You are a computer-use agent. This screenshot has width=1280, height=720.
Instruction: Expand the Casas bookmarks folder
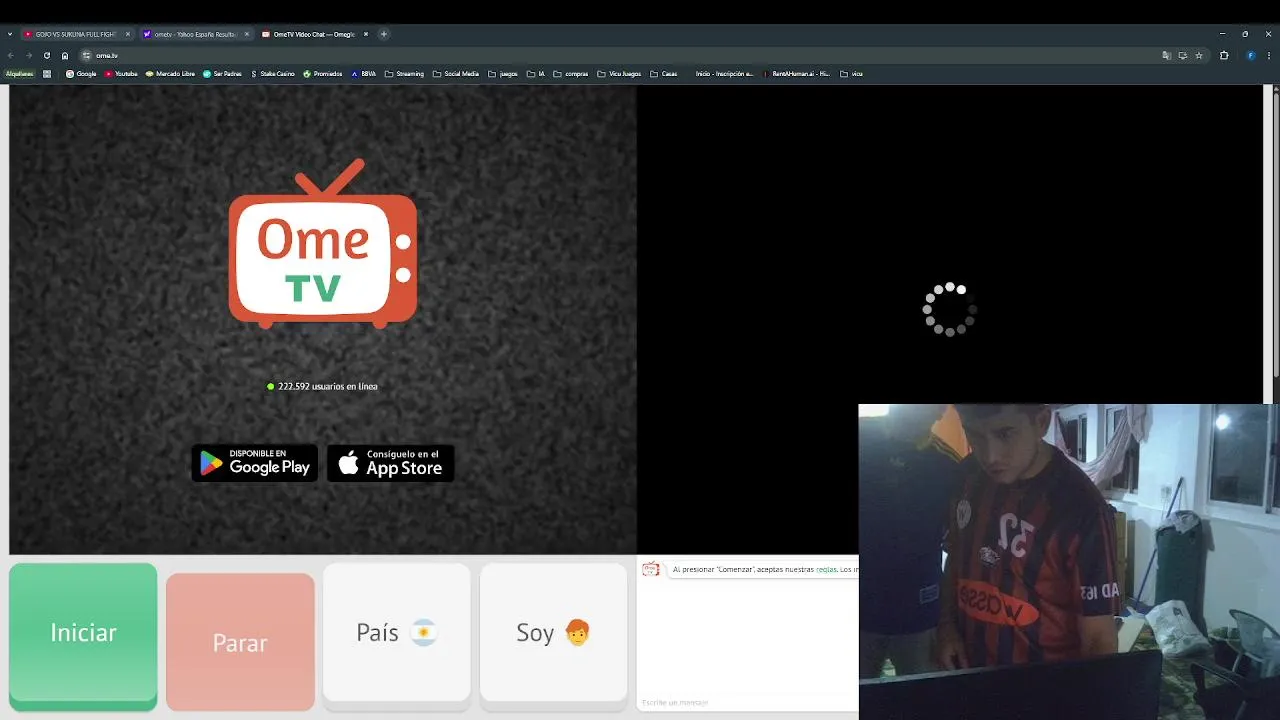(x=663, y=73)
